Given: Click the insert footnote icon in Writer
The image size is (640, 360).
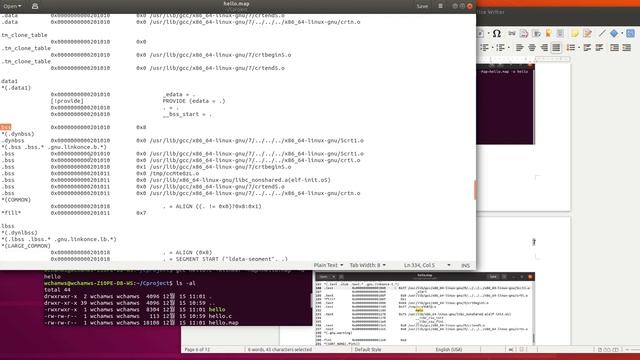Looking at the screenshot, I should [524, 33].
